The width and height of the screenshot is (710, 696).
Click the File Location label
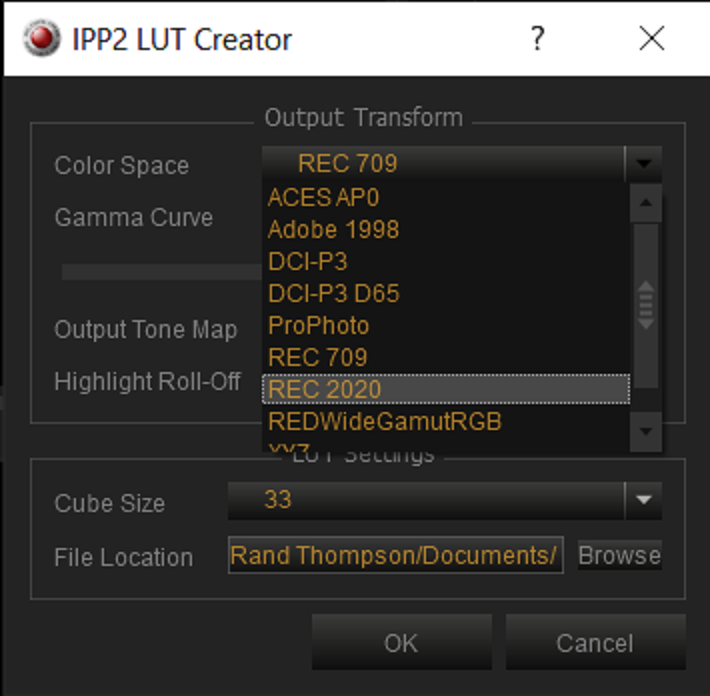click(x=124, y=557)
